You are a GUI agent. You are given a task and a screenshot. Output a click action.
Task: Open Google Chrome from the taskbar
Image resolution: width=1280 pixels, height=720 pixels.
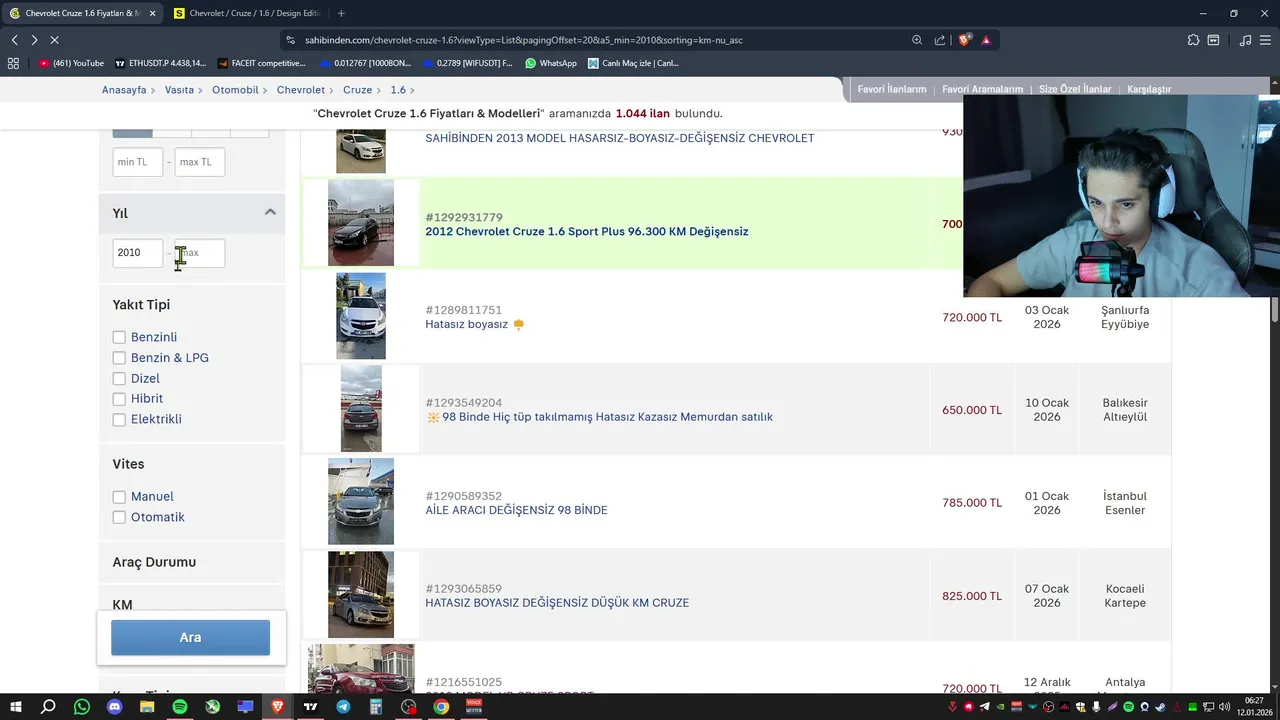(441, 707)
